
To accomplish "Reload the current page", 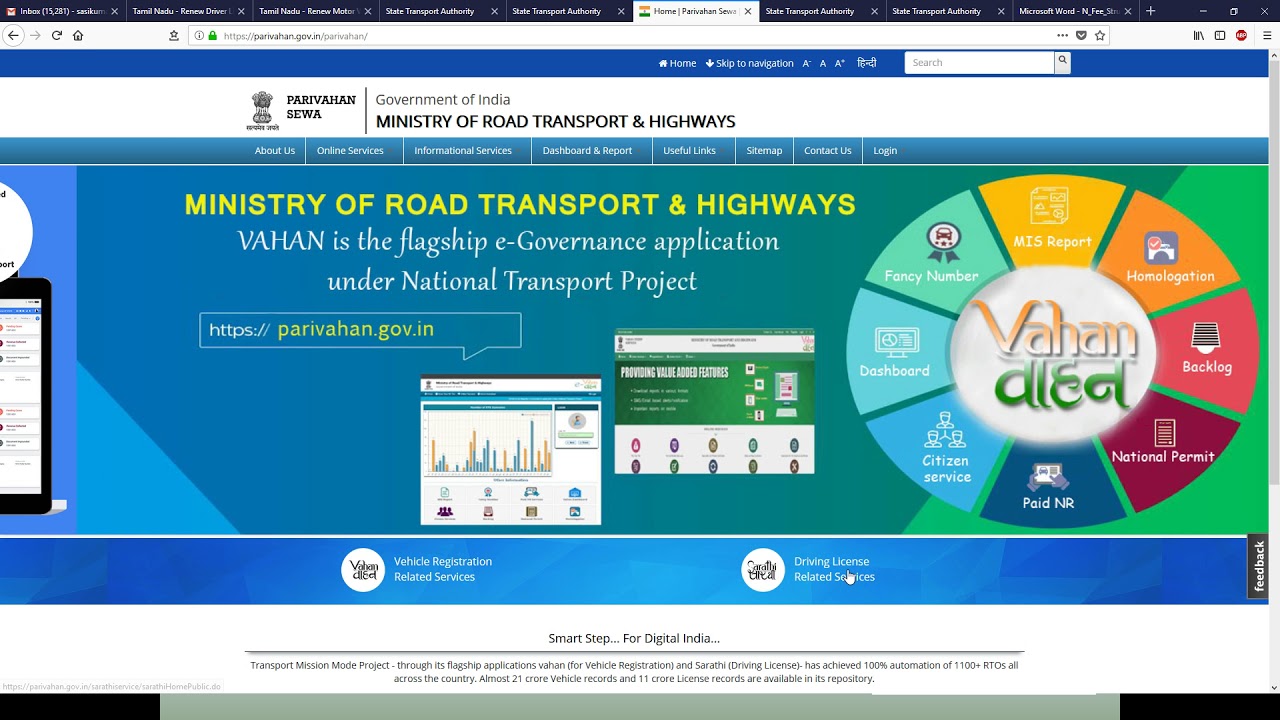I will coord(57,35).
